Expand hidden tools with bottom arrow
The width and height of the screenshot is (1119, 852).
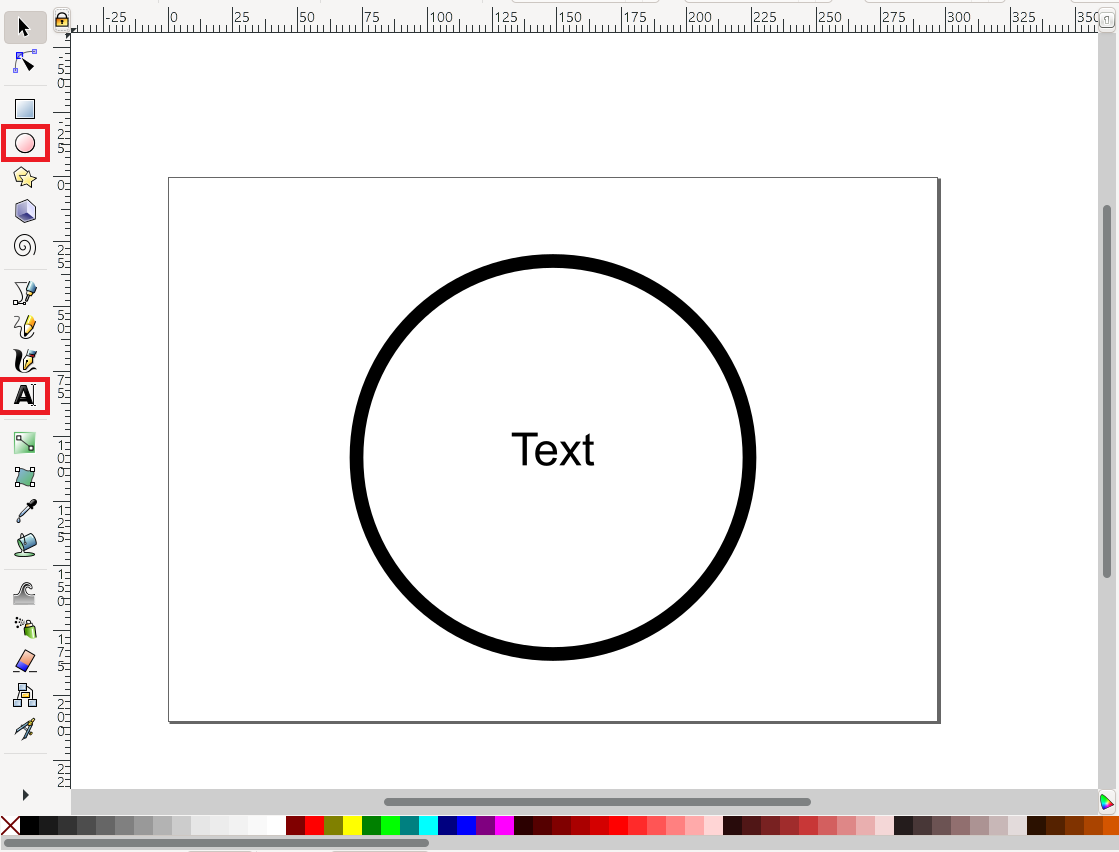pos(24,794)
